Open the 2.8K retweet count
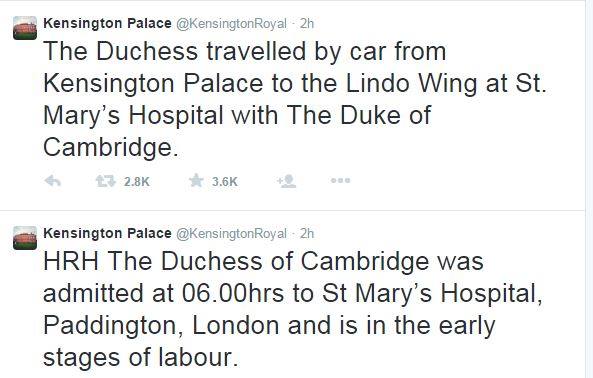Image resolution: width=593 pixels, height=378 pixels. [137, 182]
